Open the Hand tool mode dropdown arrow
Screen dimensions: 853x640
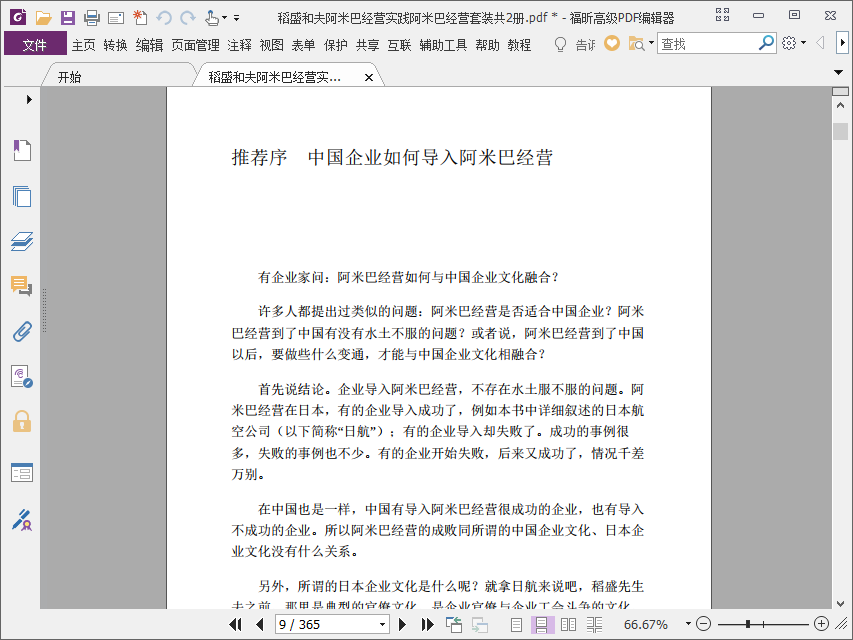coord(224,18)
